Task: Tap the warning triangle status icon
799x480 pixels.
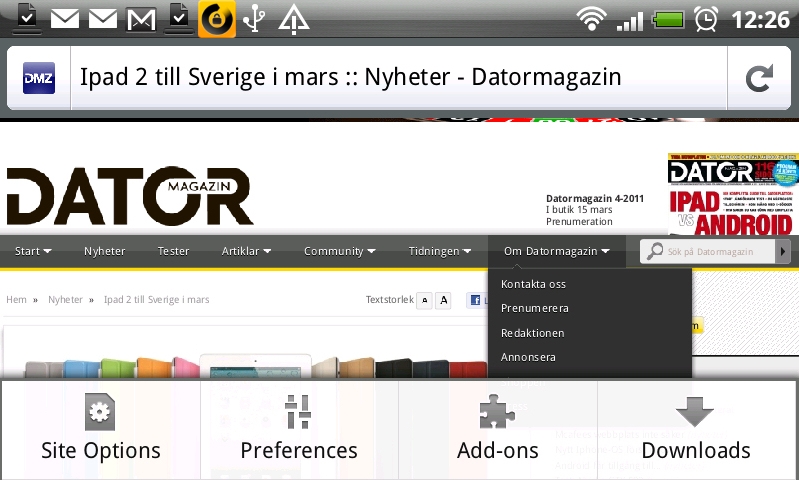Action: 294,19
